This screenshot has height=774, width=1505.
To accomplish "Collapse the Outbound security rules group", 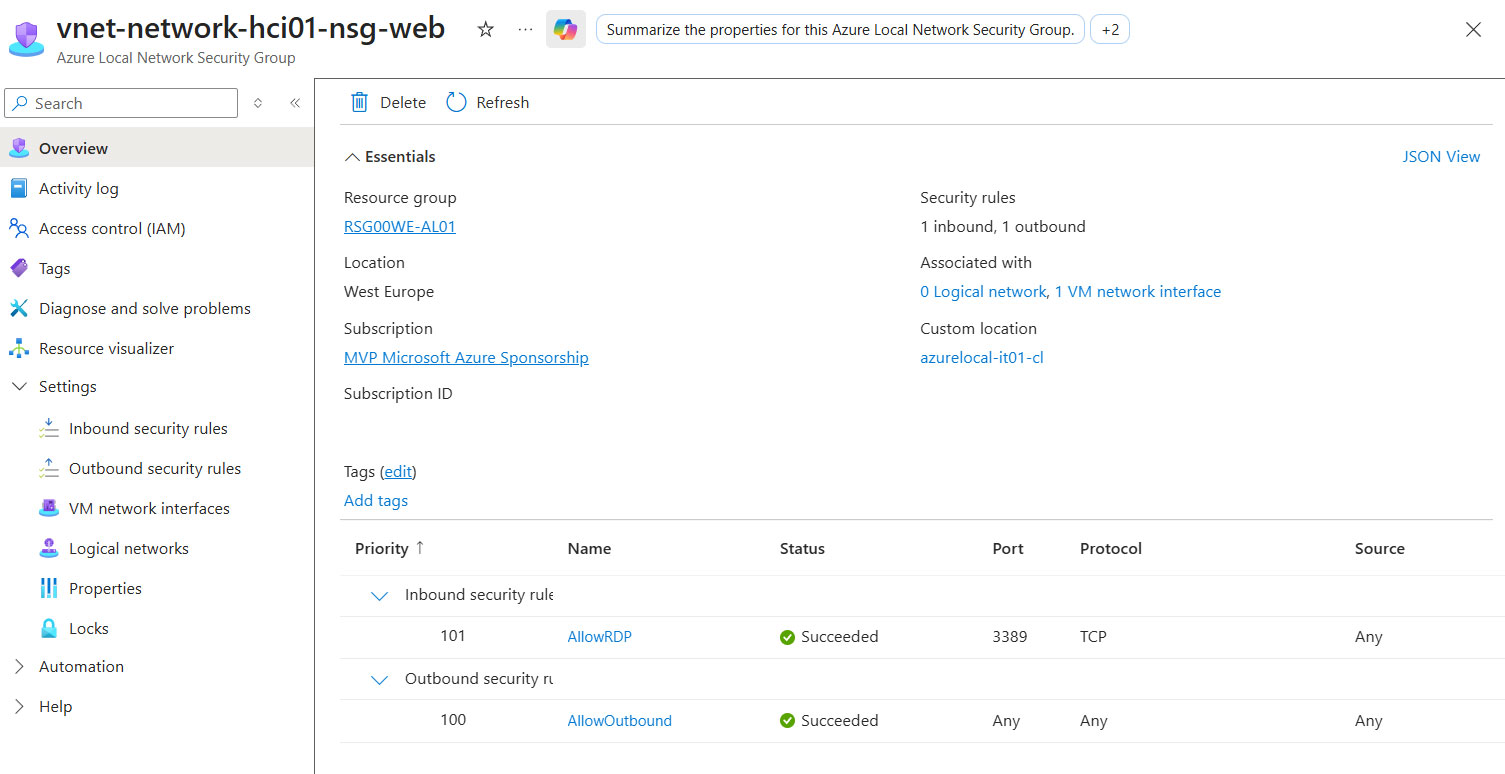I will coord(379,680).
